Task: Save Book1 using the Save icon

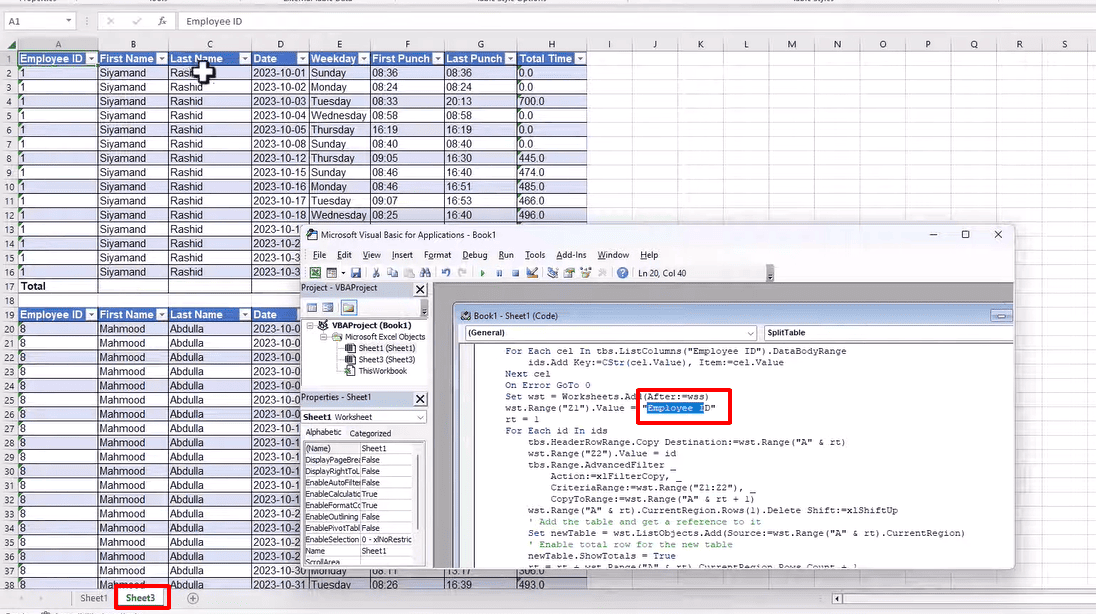Action: coord(356,272)
